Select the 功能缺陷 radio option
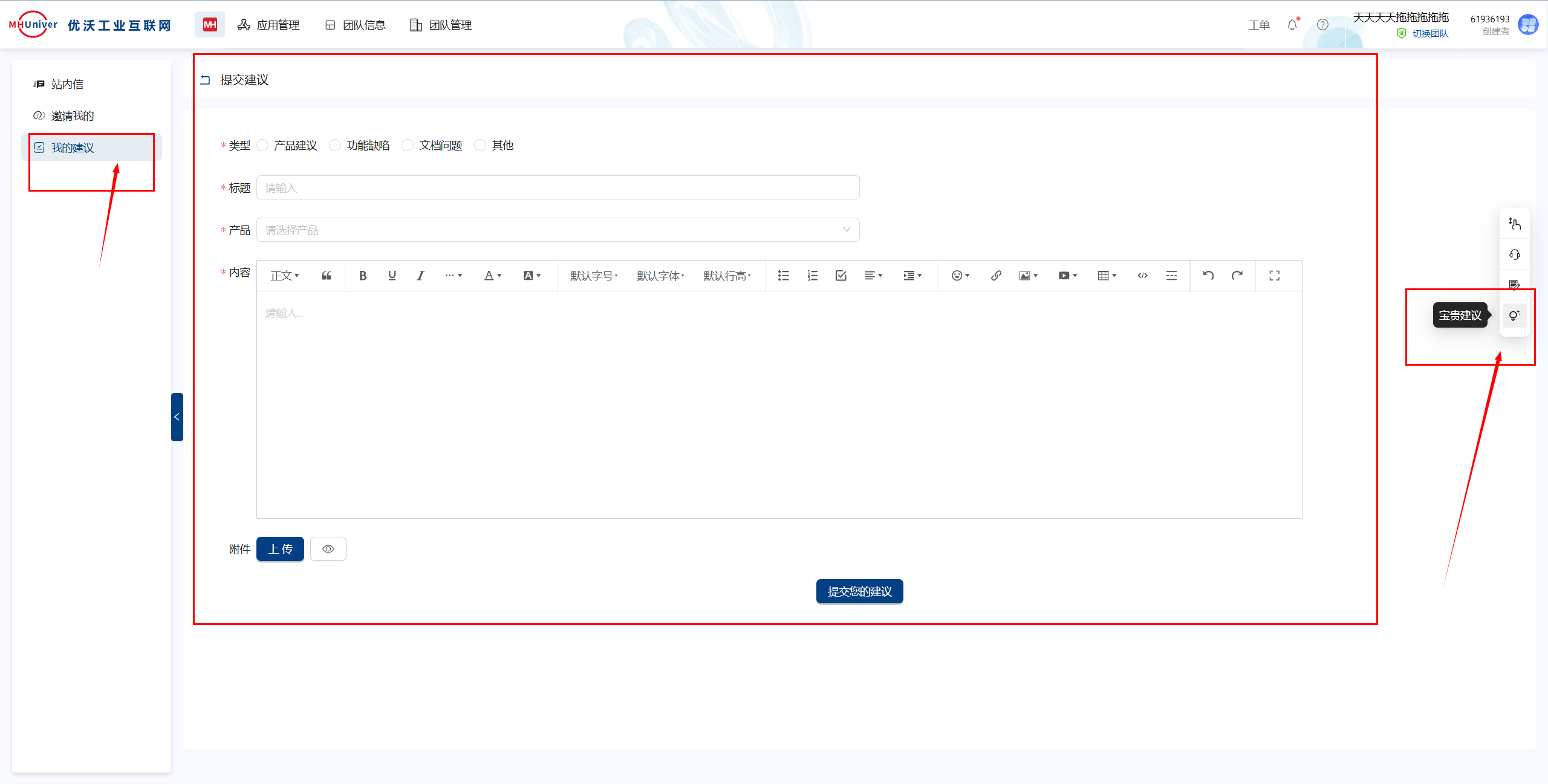The image size is (1548, 784). (x=336, y=146)
